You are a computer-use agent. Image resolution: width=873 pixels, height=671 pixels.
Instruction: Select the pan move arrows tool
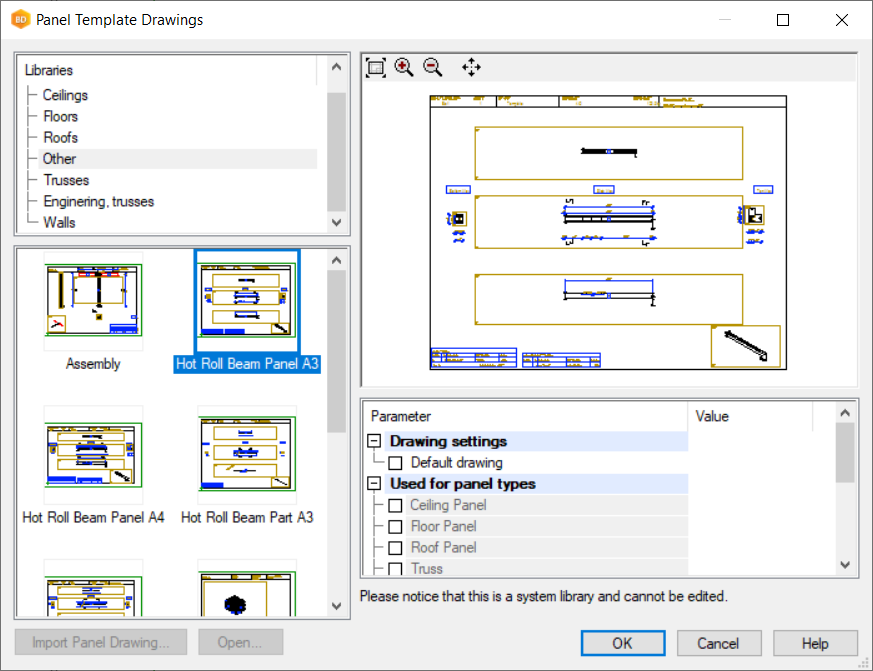[x=471, y=67]
